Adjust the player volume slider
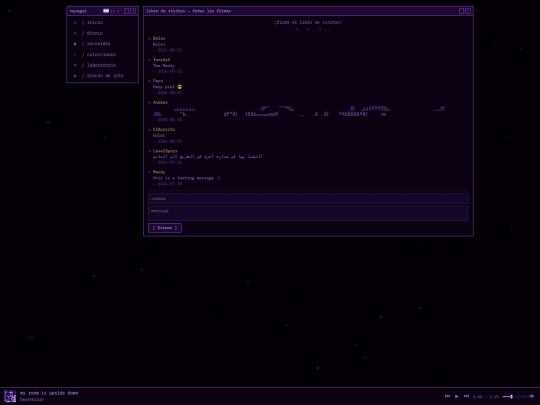540x405 pixels. pyautogui.click(x=515, y=397)
